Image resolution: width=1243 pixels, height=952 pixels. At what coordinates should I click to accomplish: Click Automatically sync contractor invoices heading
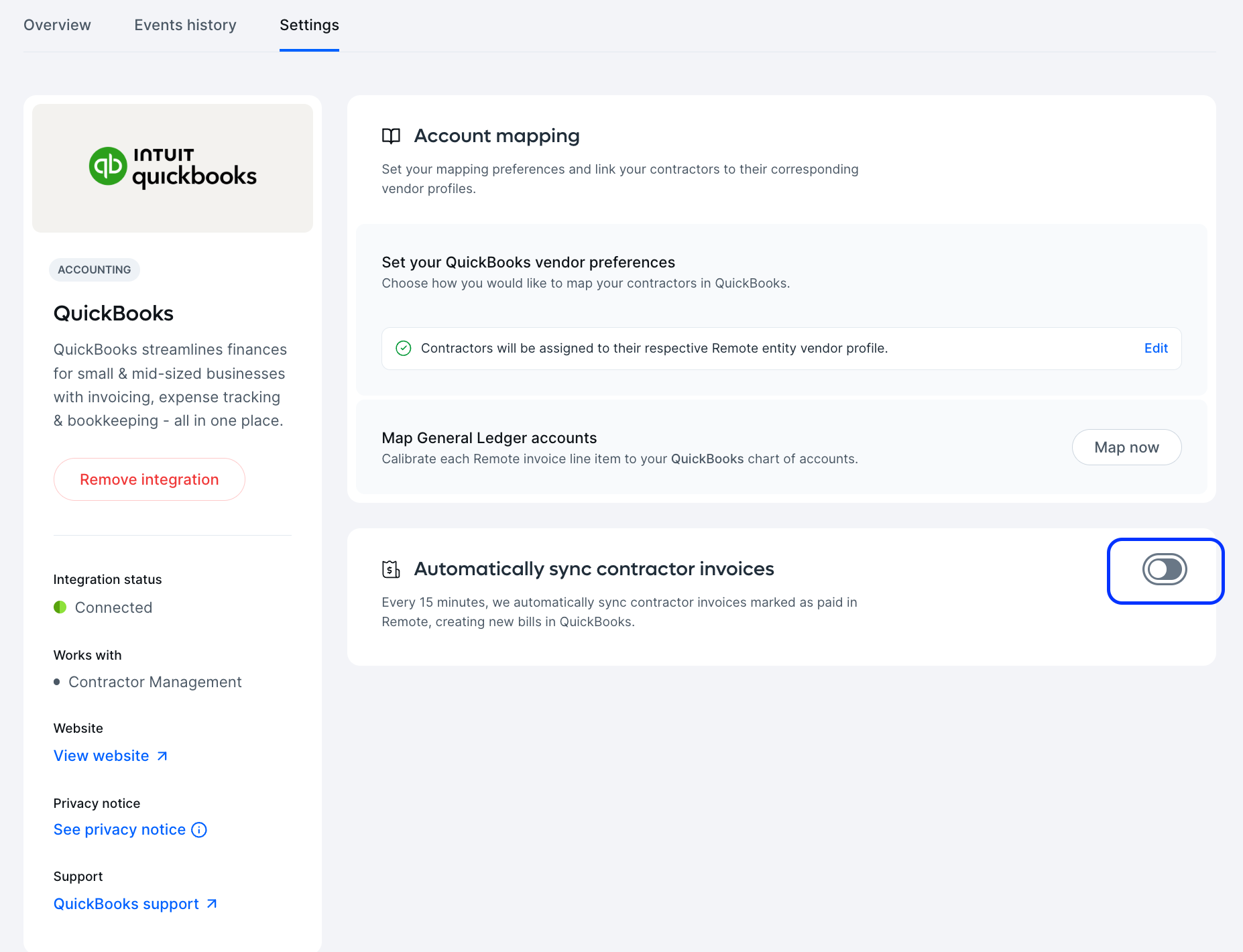pos(594,569)
